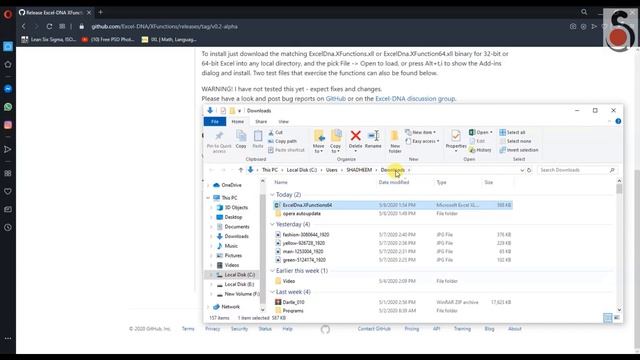Click browser back arrow
This screenshot has width=640, height=360.
coord(24,26)
